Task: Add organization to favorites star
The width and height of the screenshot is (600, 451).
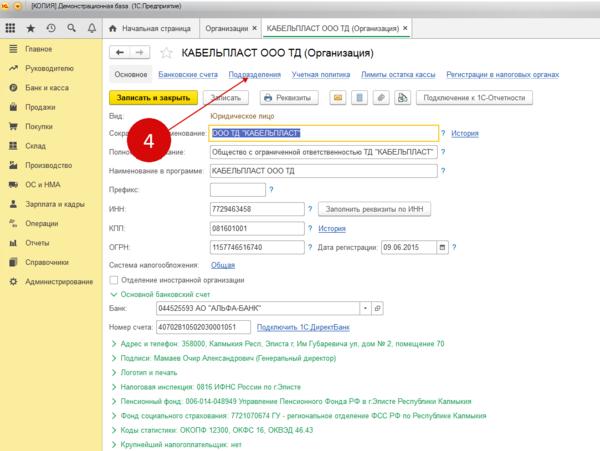Action: pos(166,52)
